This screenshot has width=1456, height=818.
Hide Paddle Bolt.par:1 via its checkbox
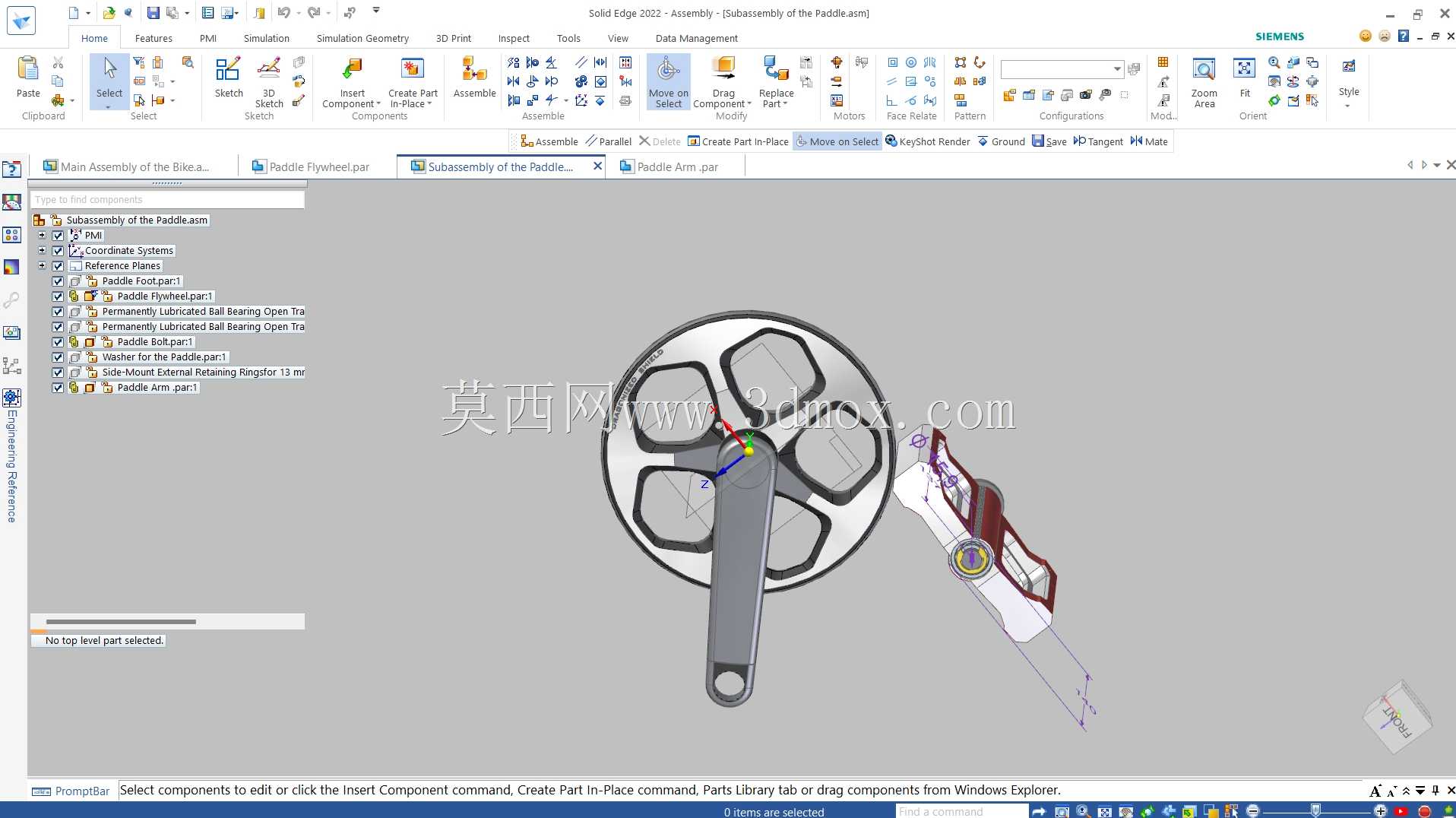coord(58,342)
